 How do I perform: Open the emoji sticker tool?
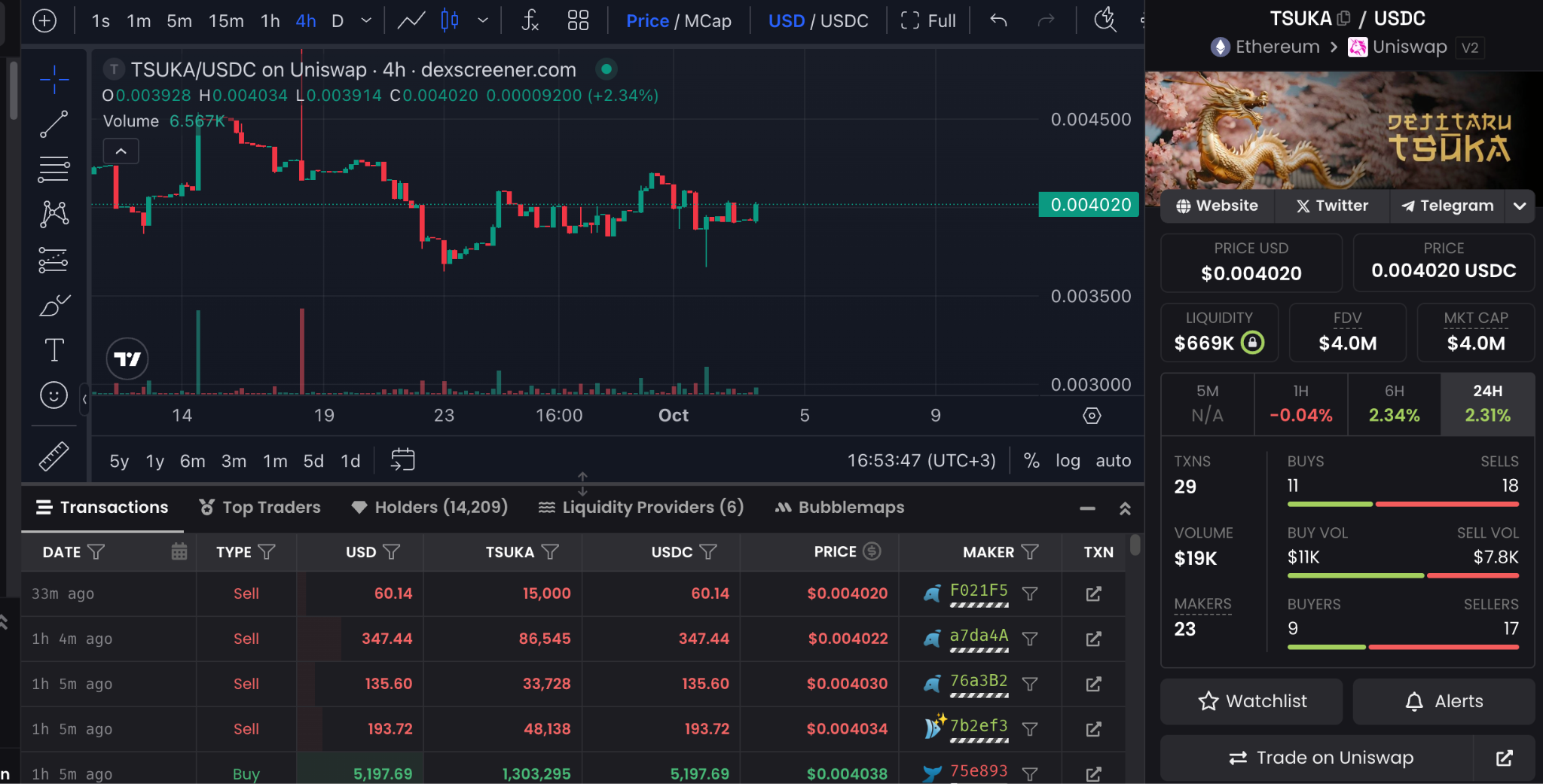[53, 395]
